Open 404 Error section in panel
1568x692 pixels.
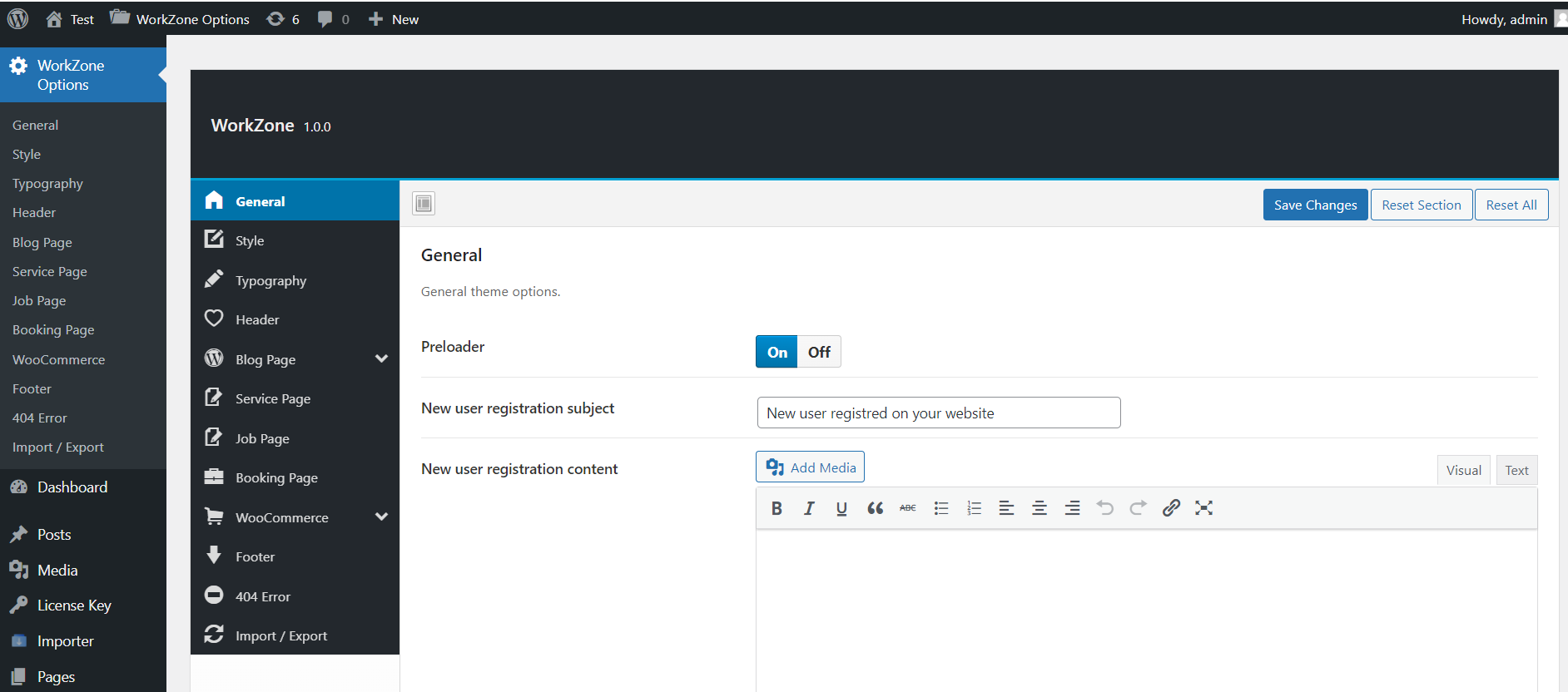pyautogui.click(x=295, y=596)
